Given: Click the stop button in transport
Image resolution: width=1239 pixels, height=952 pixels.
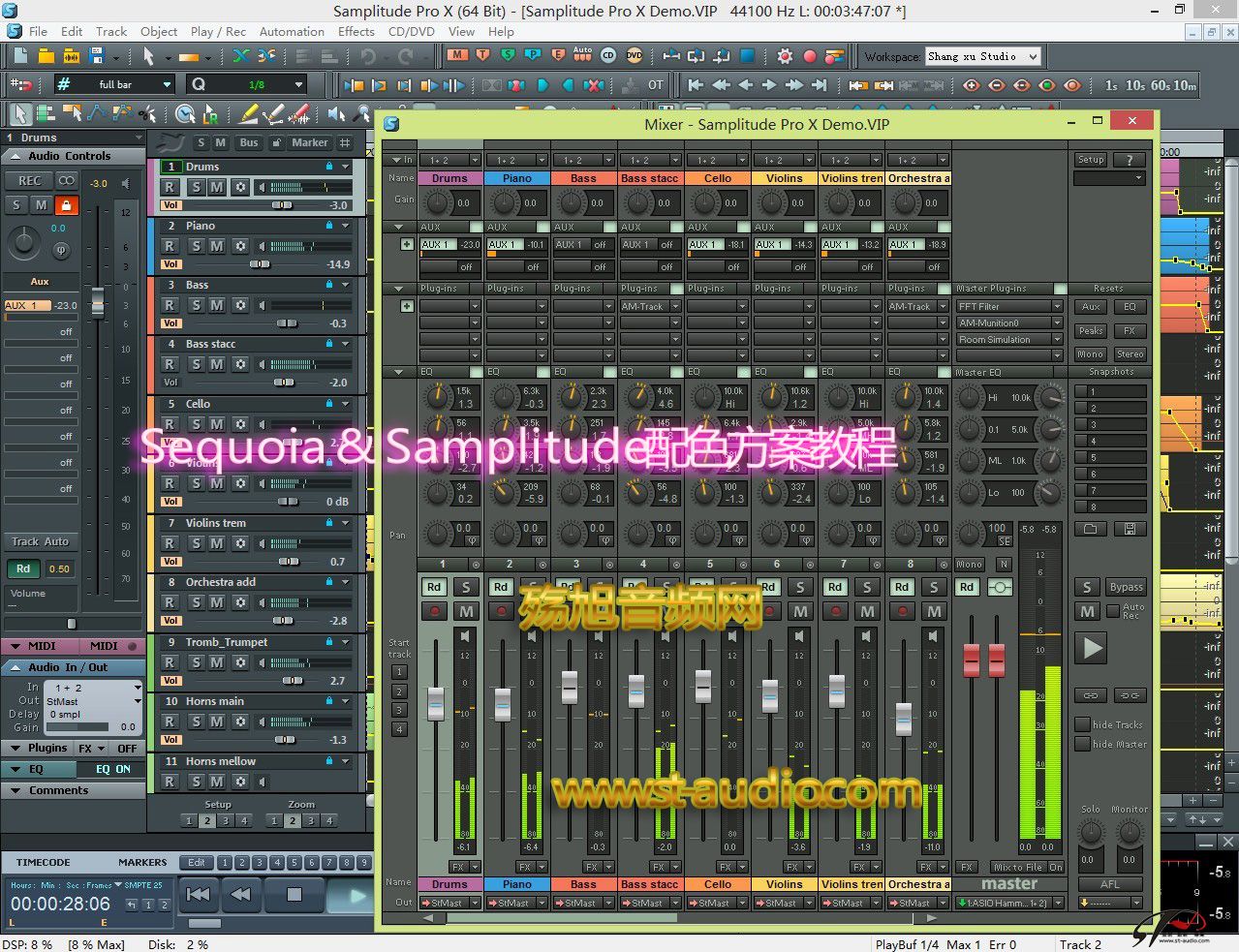Looking at the screenshot, I should click(294, 894).
